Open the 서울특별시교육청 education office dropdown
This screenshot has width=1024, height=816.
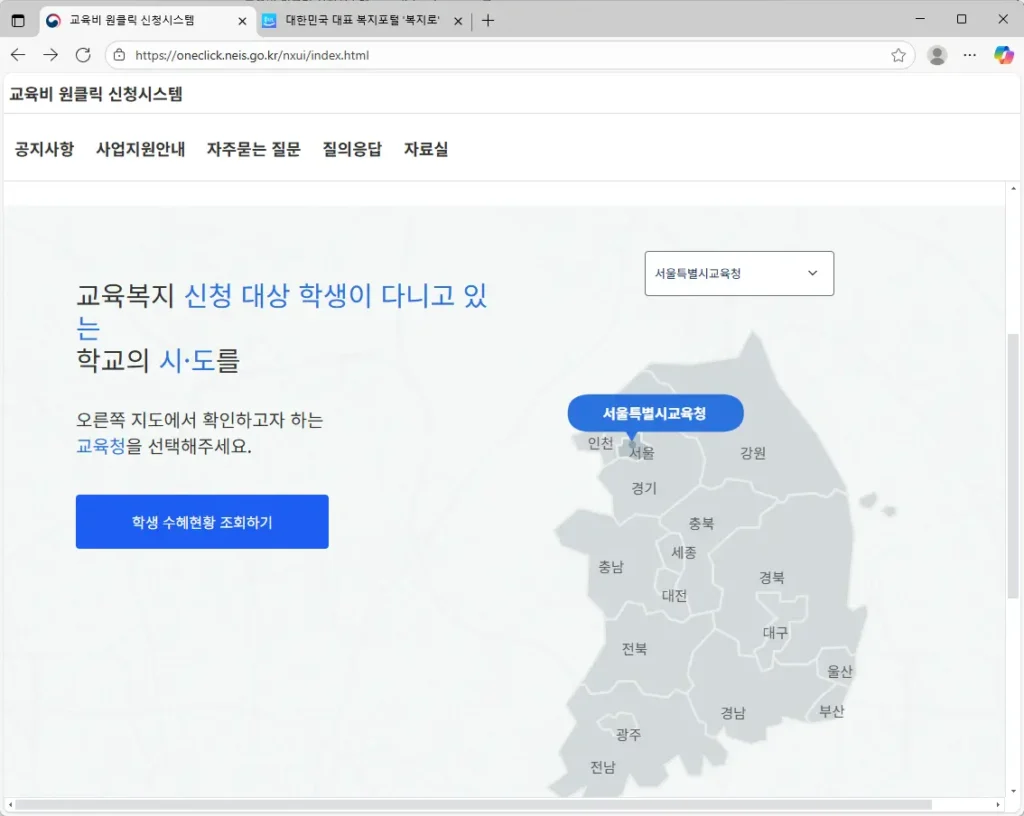[x=739, y=273]
